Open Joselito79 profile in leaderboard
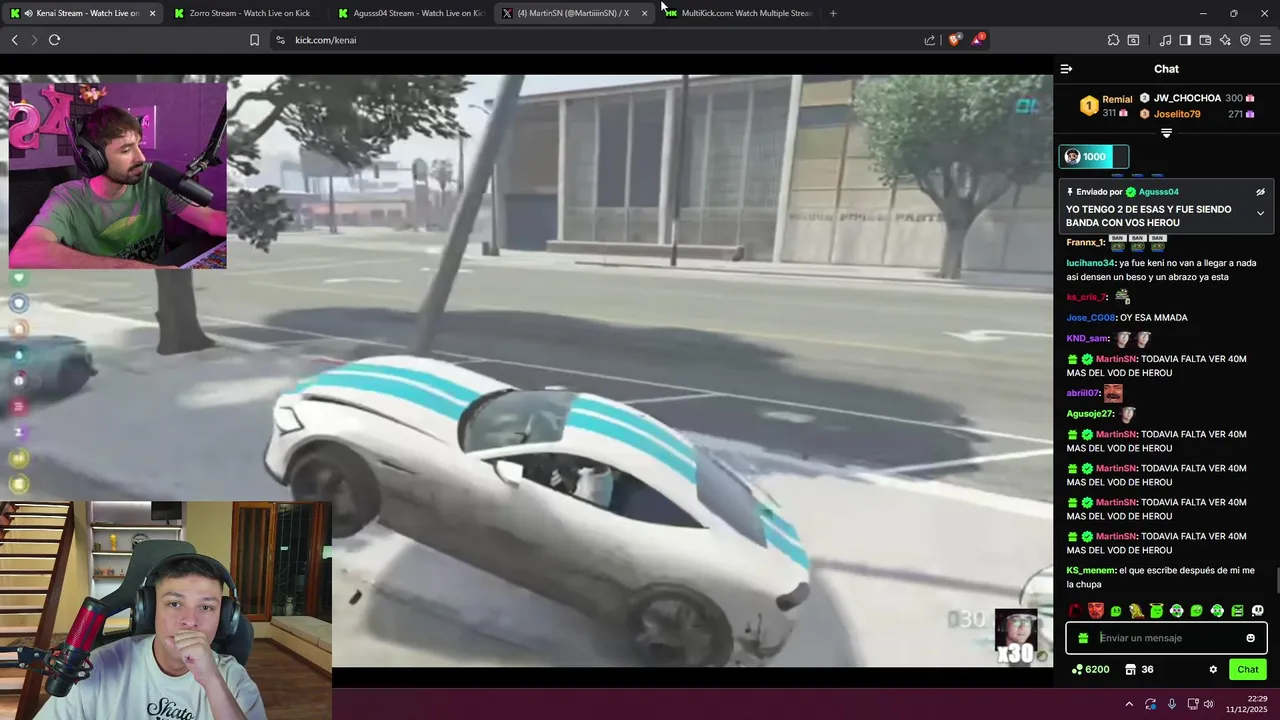The image size is (1280, 720). click(1177, 114)
